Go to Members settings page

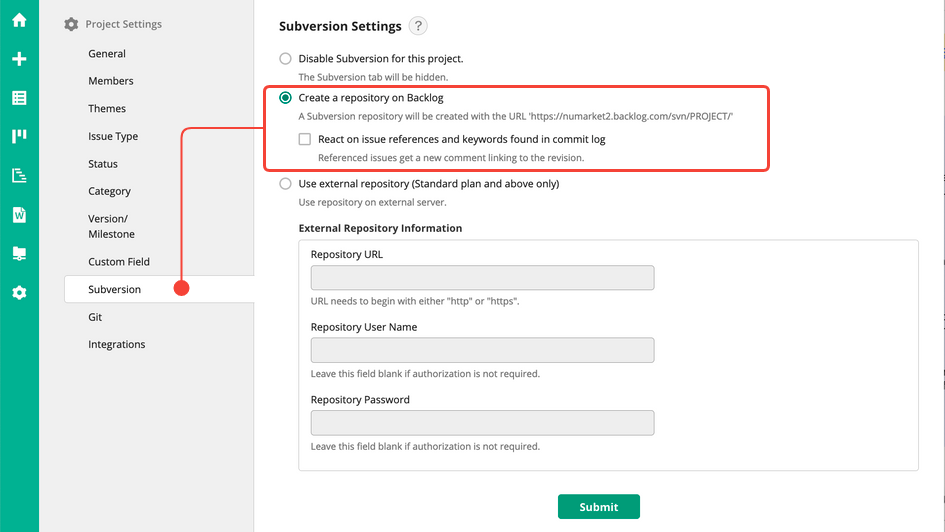pyautogui.click(x=111, y=81)
